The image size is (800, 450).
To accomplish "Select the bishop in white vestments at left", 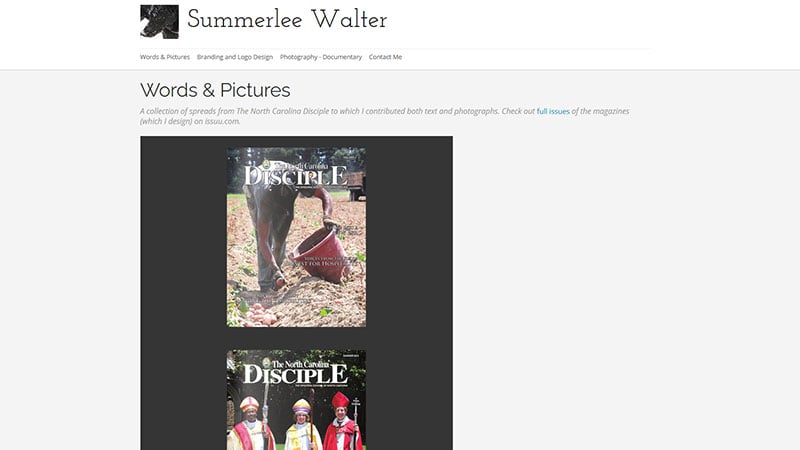I will [251, 423].
